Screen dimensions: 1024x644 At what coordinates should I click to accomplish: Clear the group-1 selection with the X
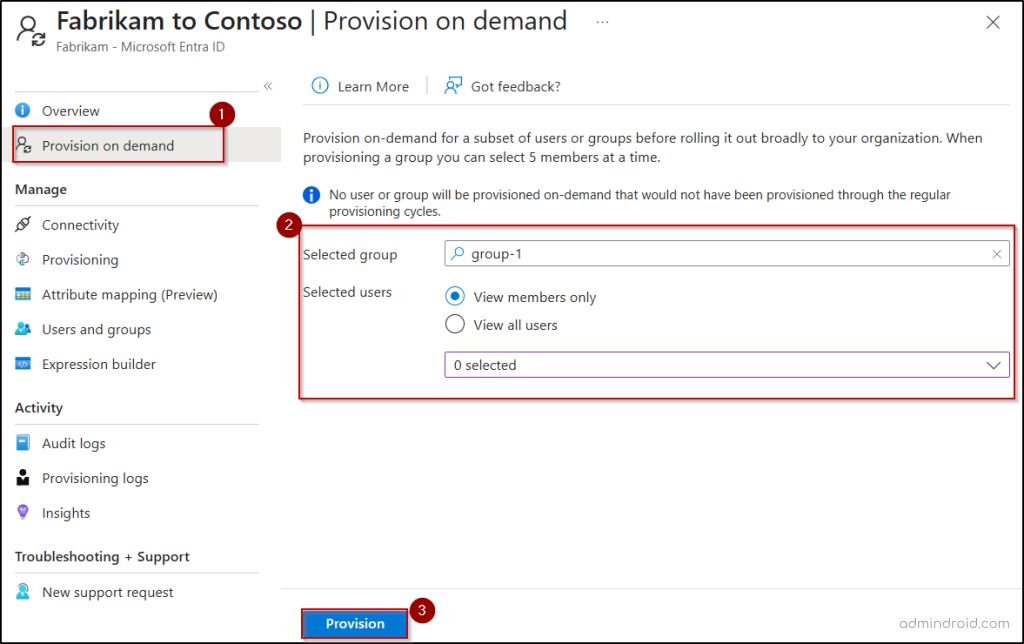tap(996, 253)
